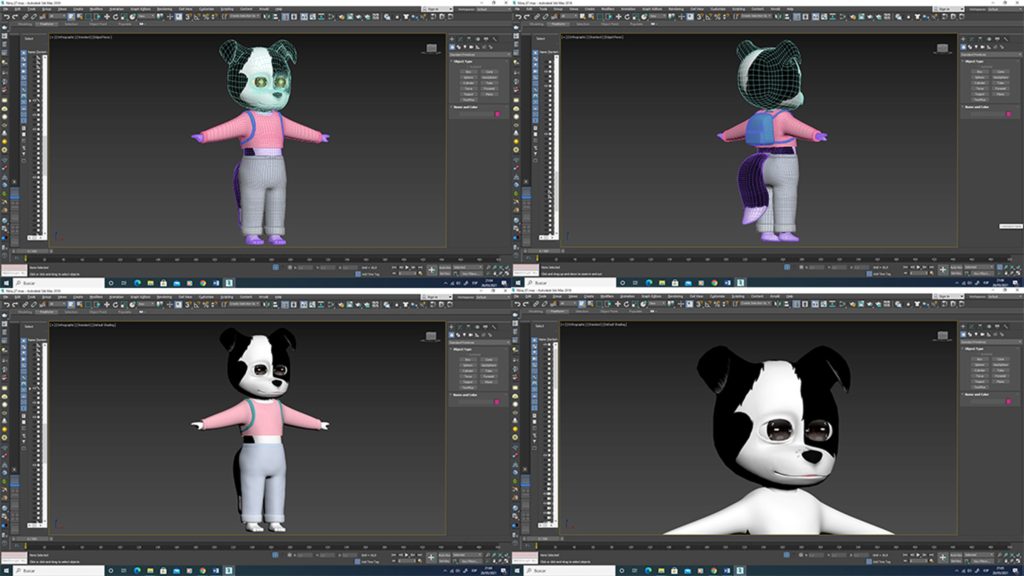
Task: Open the Rendering menu in the front wireframe window
Action: [x=164, y=9]
